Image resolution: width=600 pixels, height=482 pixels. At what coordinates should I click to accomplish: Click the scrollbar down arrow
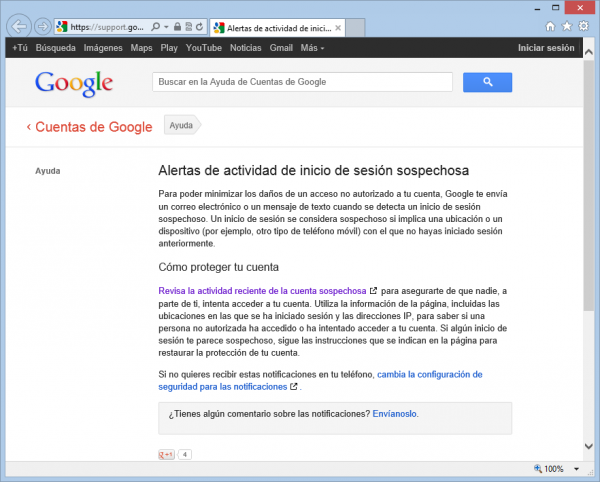[589, 446]
